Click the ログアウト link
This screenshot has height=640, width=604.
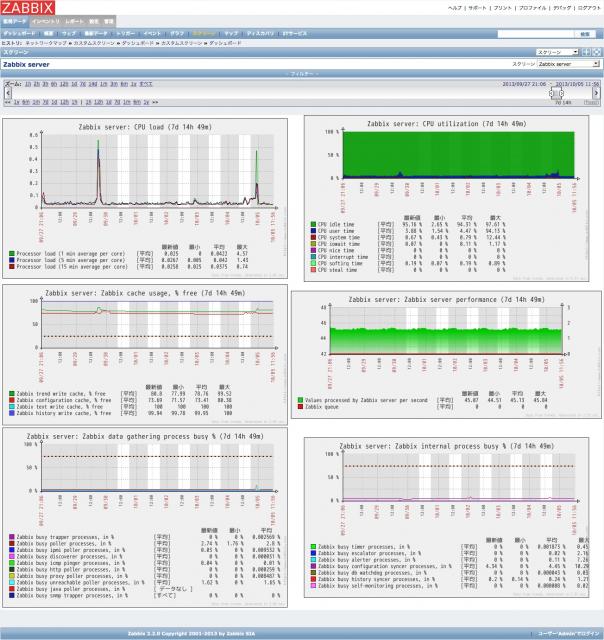click(589, 8)
